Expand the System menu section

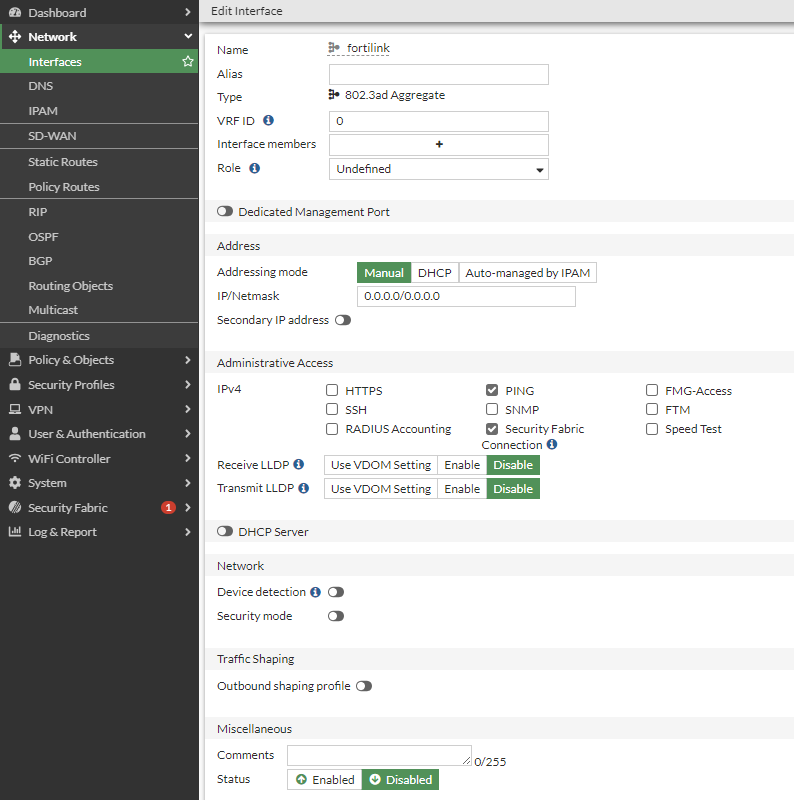click(x=99, y=483)
